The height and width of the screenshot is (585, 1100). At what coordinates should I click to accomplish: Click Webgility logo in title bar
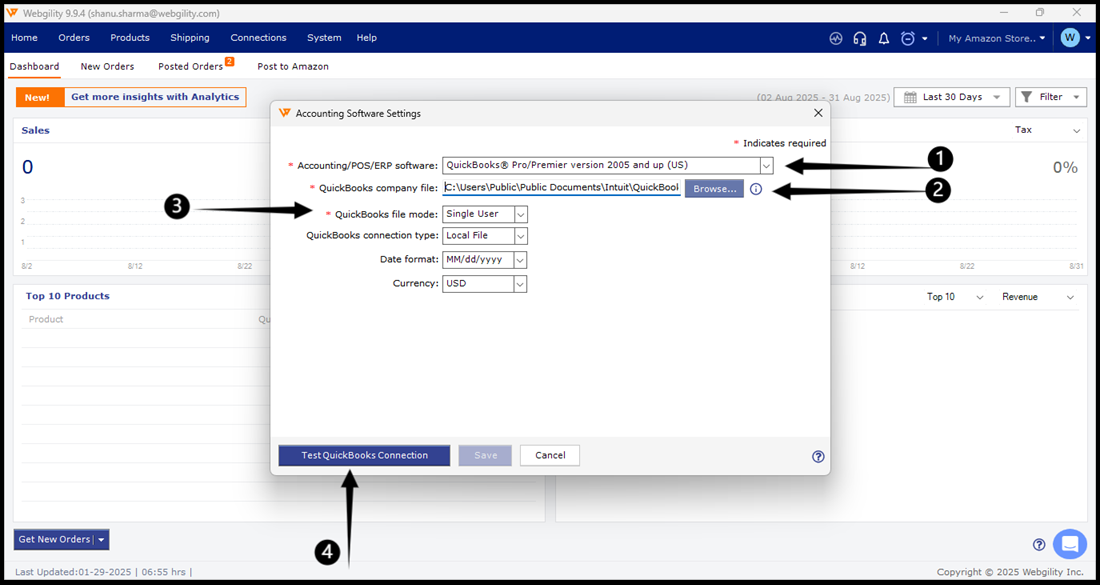[12, 13]
